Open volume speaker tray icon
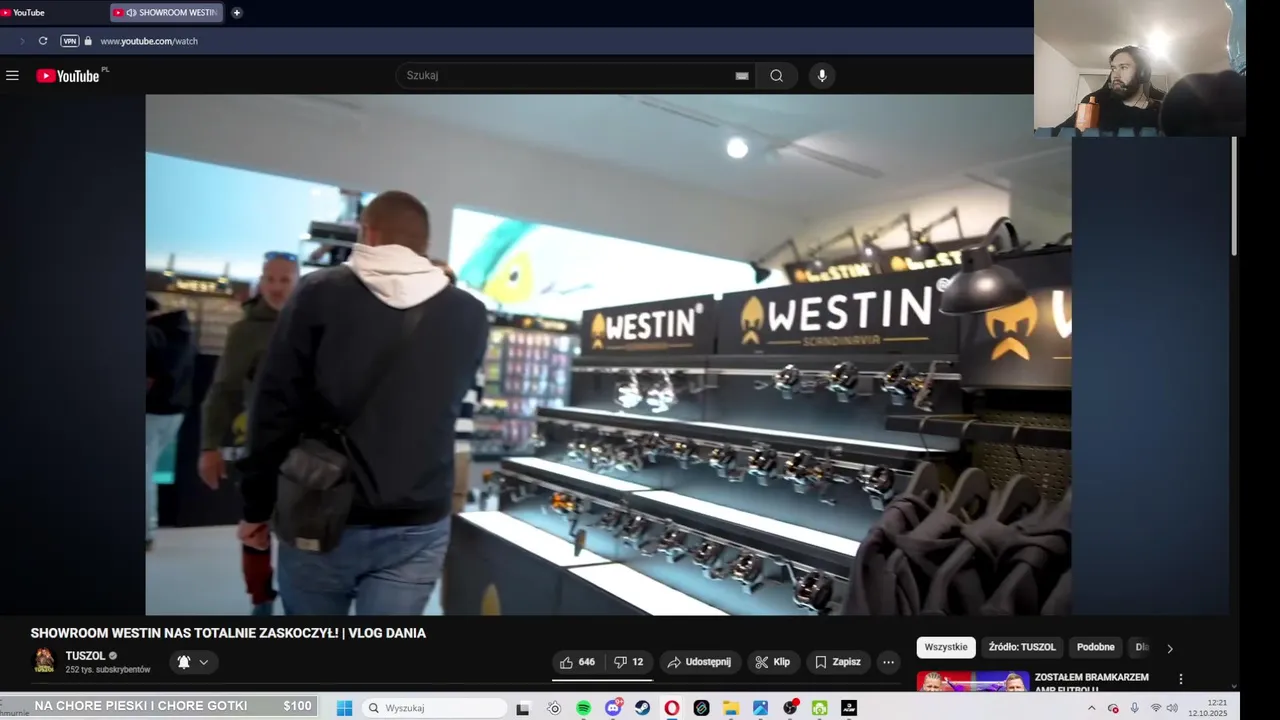Image resolution: width=1280 pixels, height=720 pixels. pyautogui.click(x=1172, y=708)
